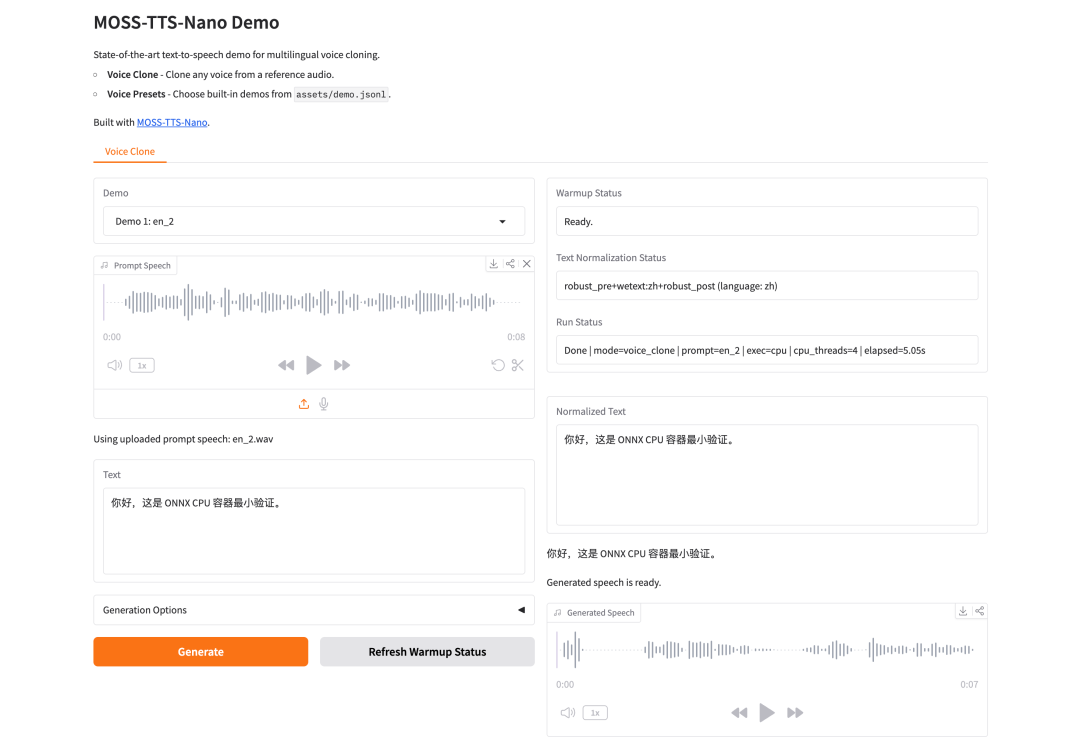Undo edits on Prompt Speech audio
The height and width of the screenshot is (744, 1080).
point(498,365)
